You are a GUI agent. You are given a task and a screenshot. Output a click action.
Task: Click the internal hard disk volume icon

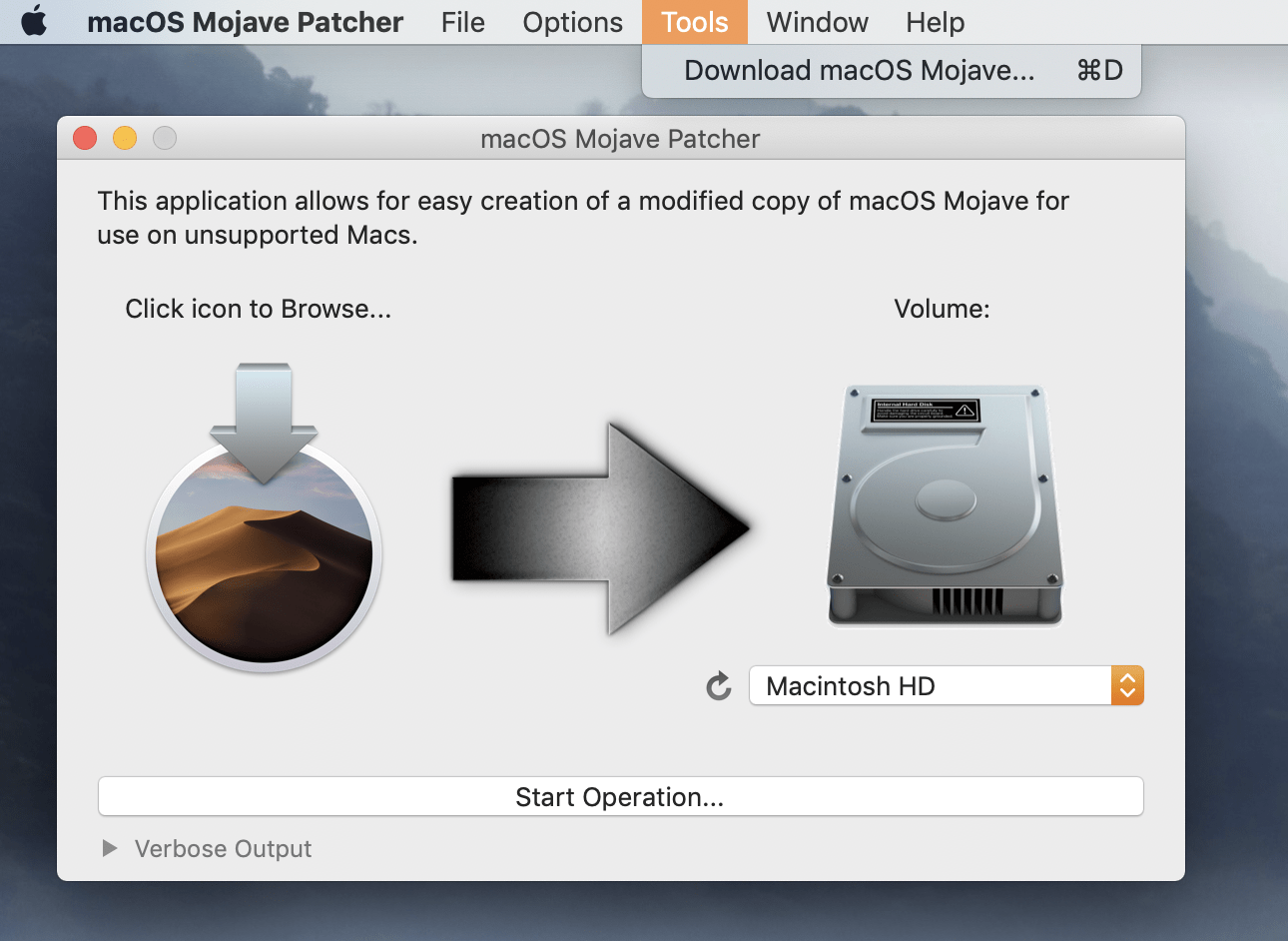[945, 504]
